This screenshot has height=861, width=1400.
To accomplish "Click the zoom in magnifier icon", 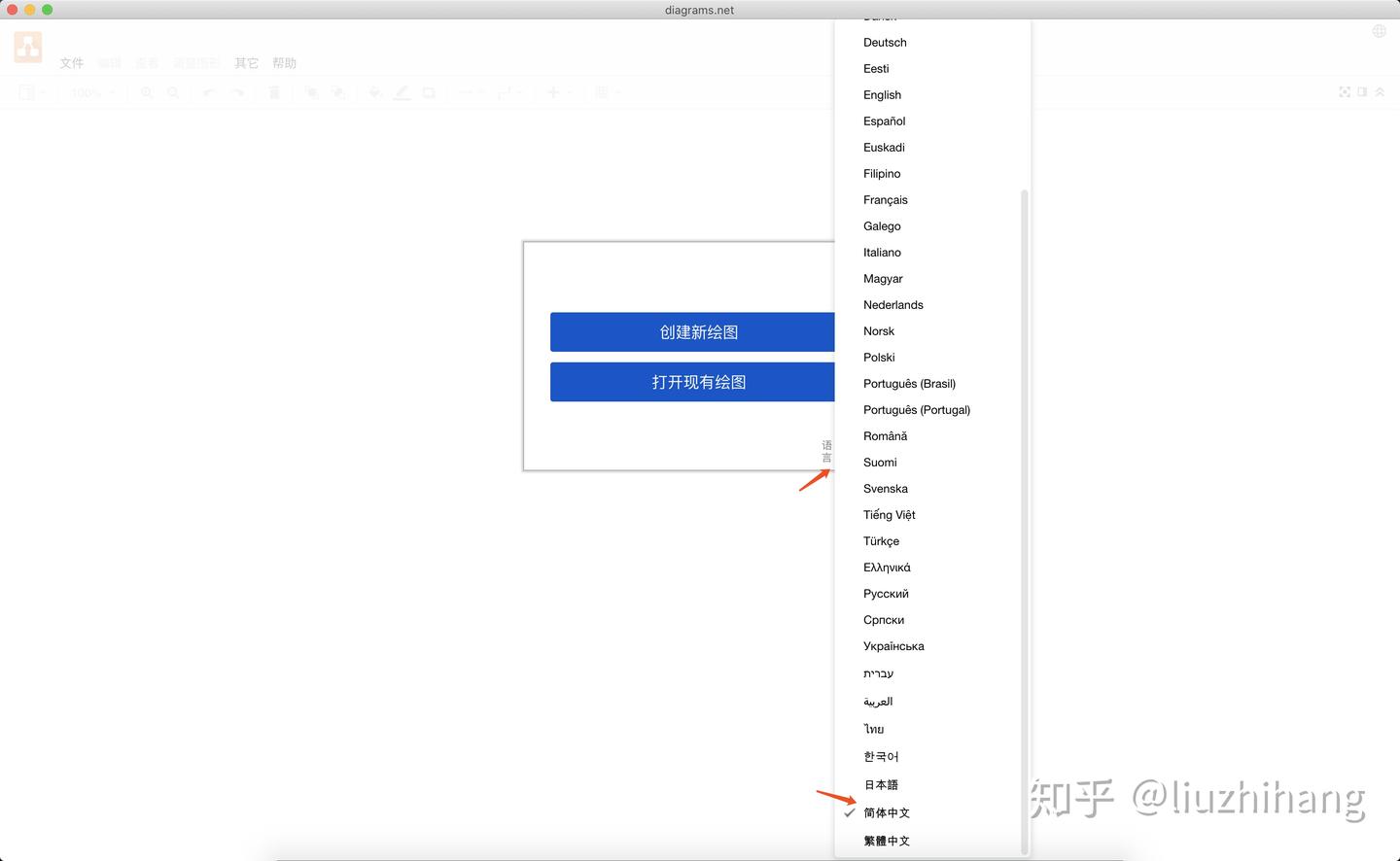I will click(x=147, y=92).
